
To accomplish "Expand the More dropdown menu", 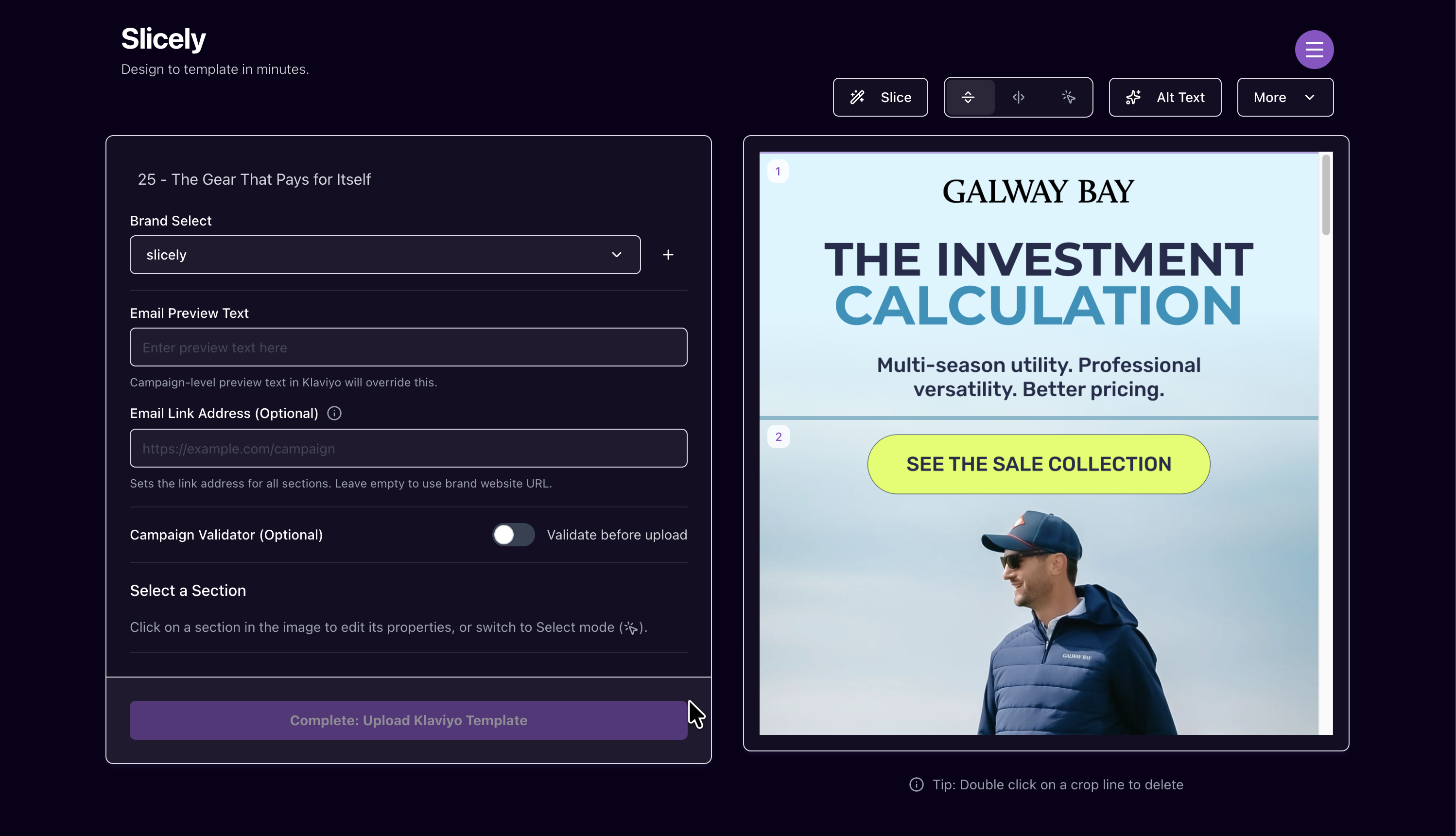I will [x=1284, y=98].
